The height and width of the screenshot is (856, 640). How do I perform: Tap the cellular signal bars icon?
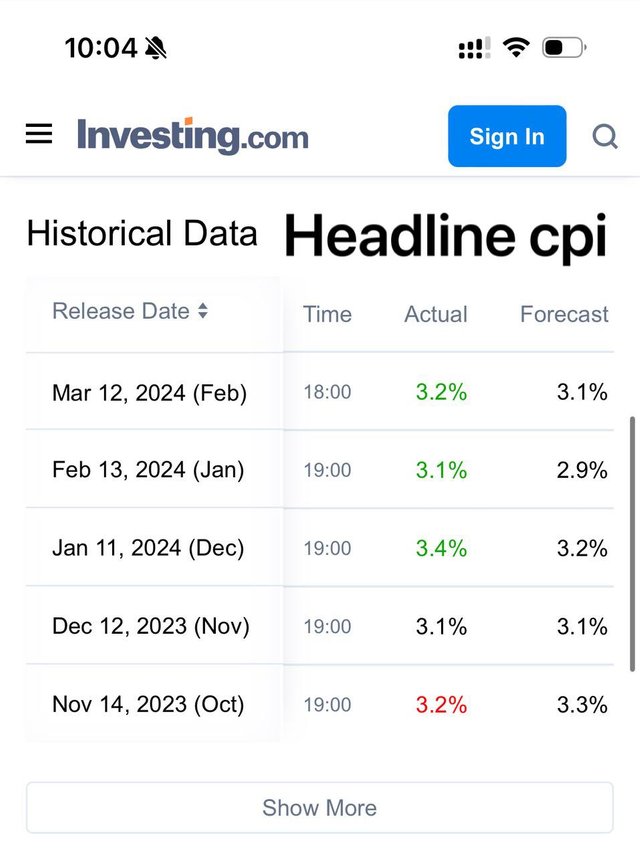pos(474,48)
